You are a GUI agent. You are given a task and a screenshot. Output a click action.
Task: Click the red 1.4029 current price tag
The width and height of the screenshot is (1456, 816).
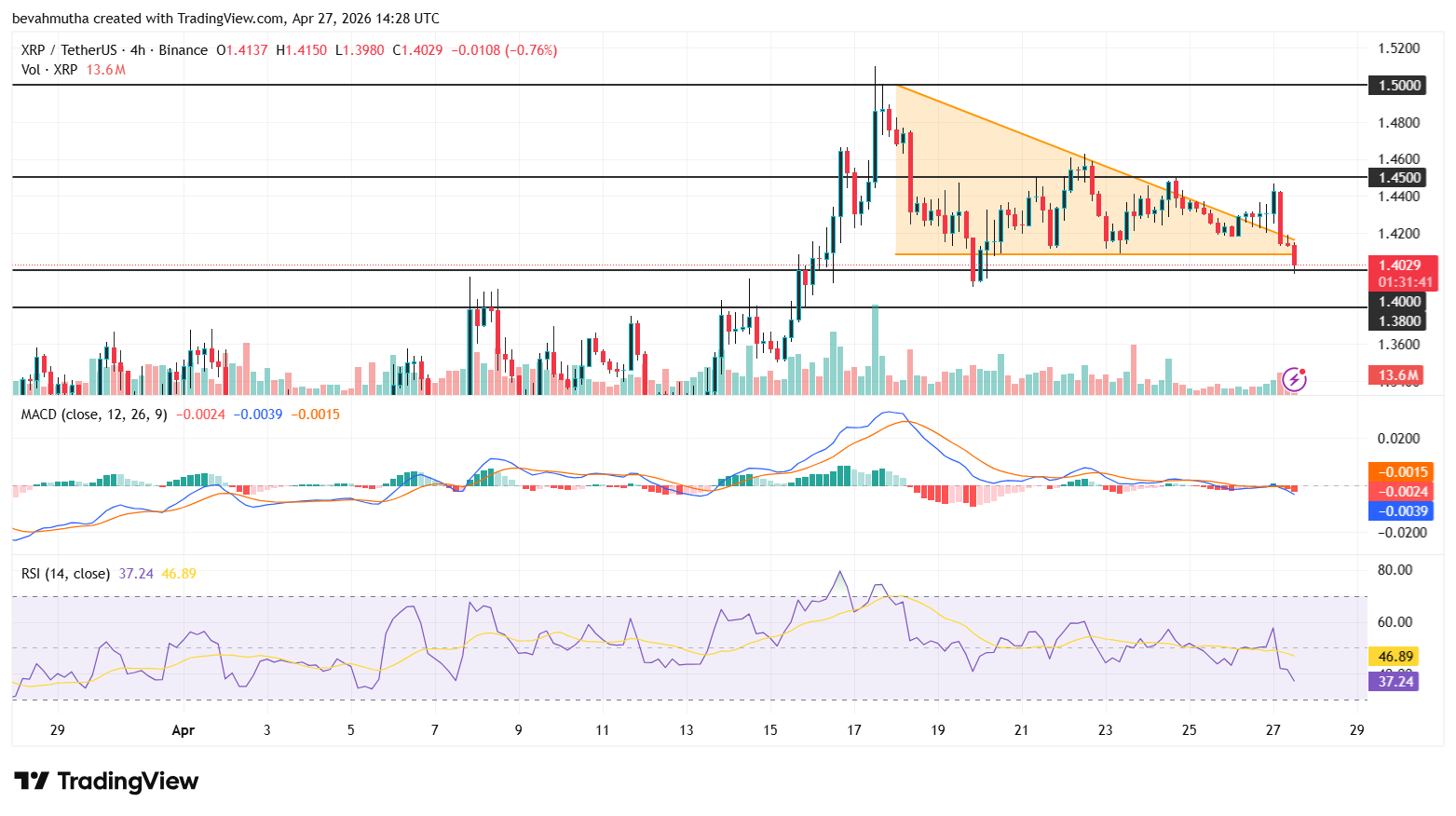[x=1400, y=265]
